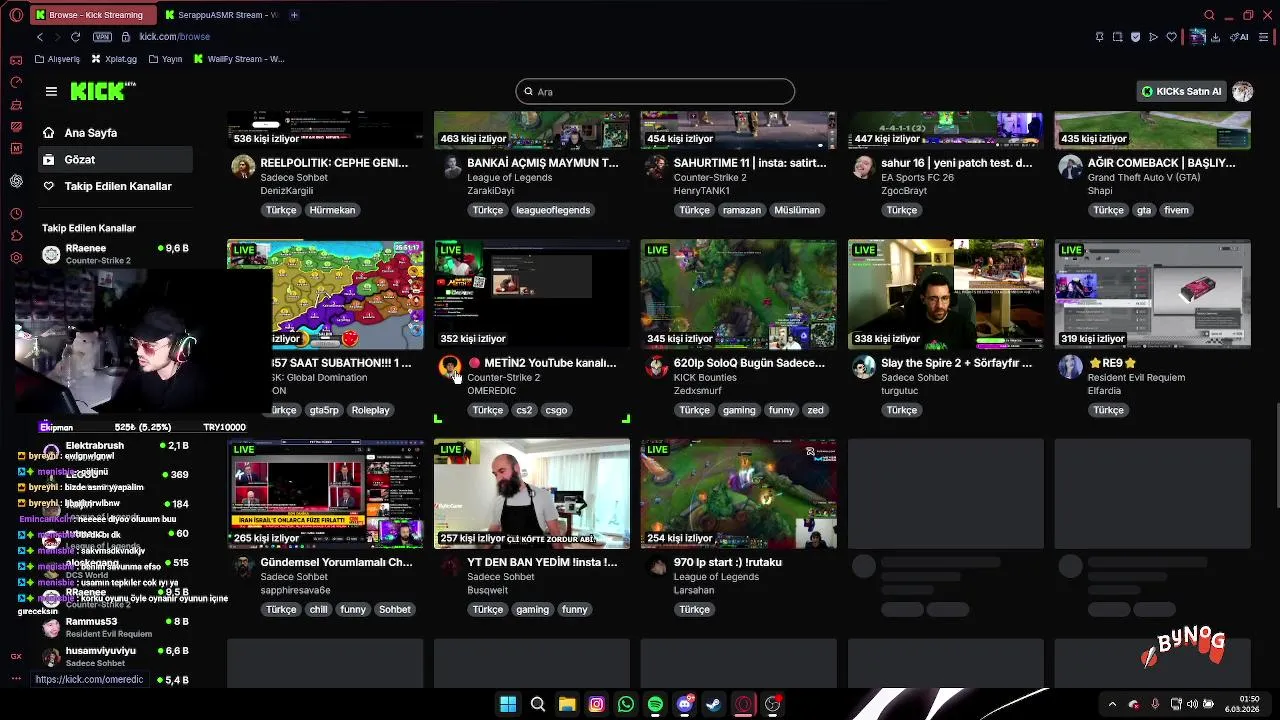Click the pin icon in Opera toolbar
This screenshot has width=1280, height=720.
[x=1099, y=37]
